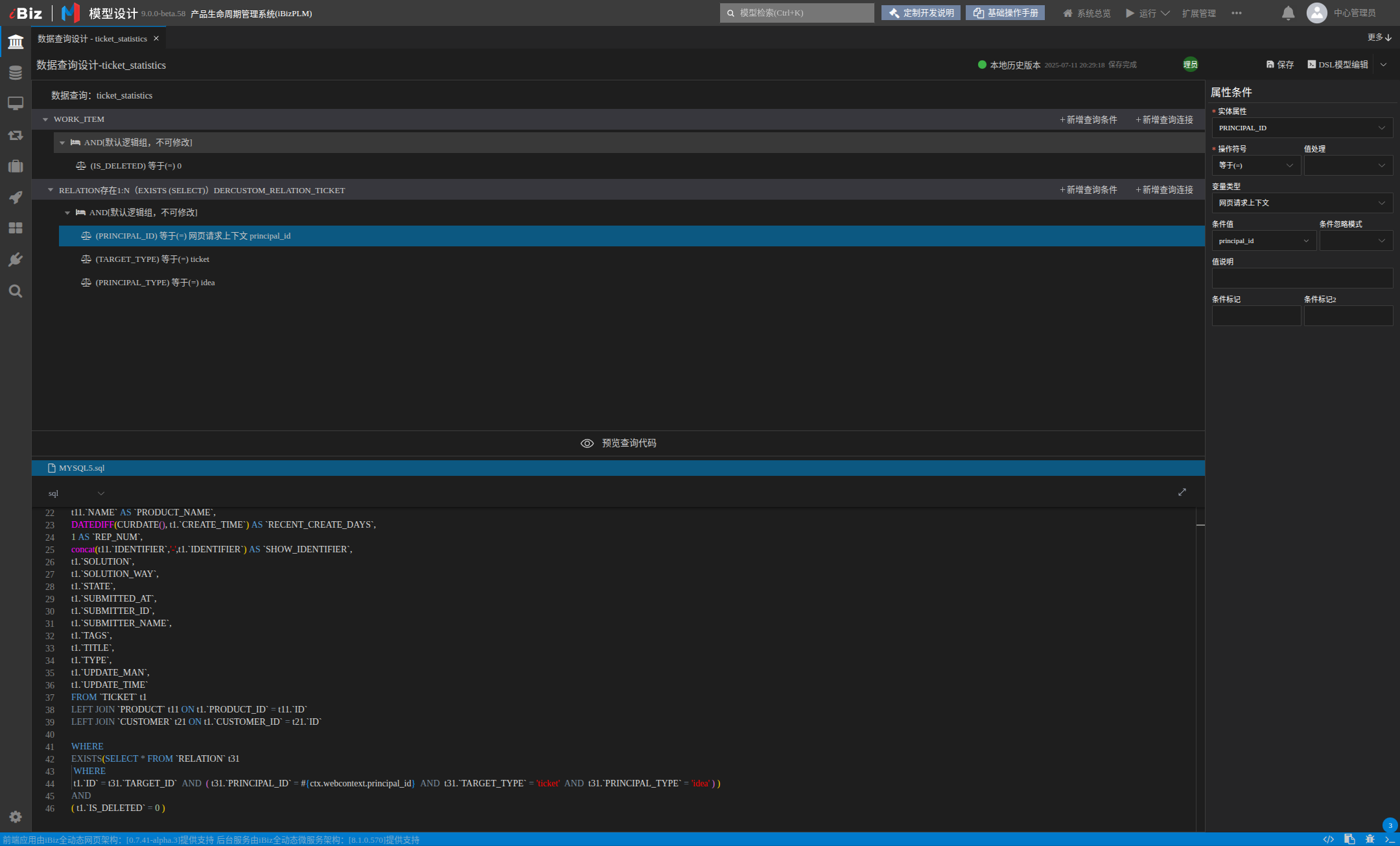Click the bug debug icon in status bar
The image size is (1400, 846).
1370,840
